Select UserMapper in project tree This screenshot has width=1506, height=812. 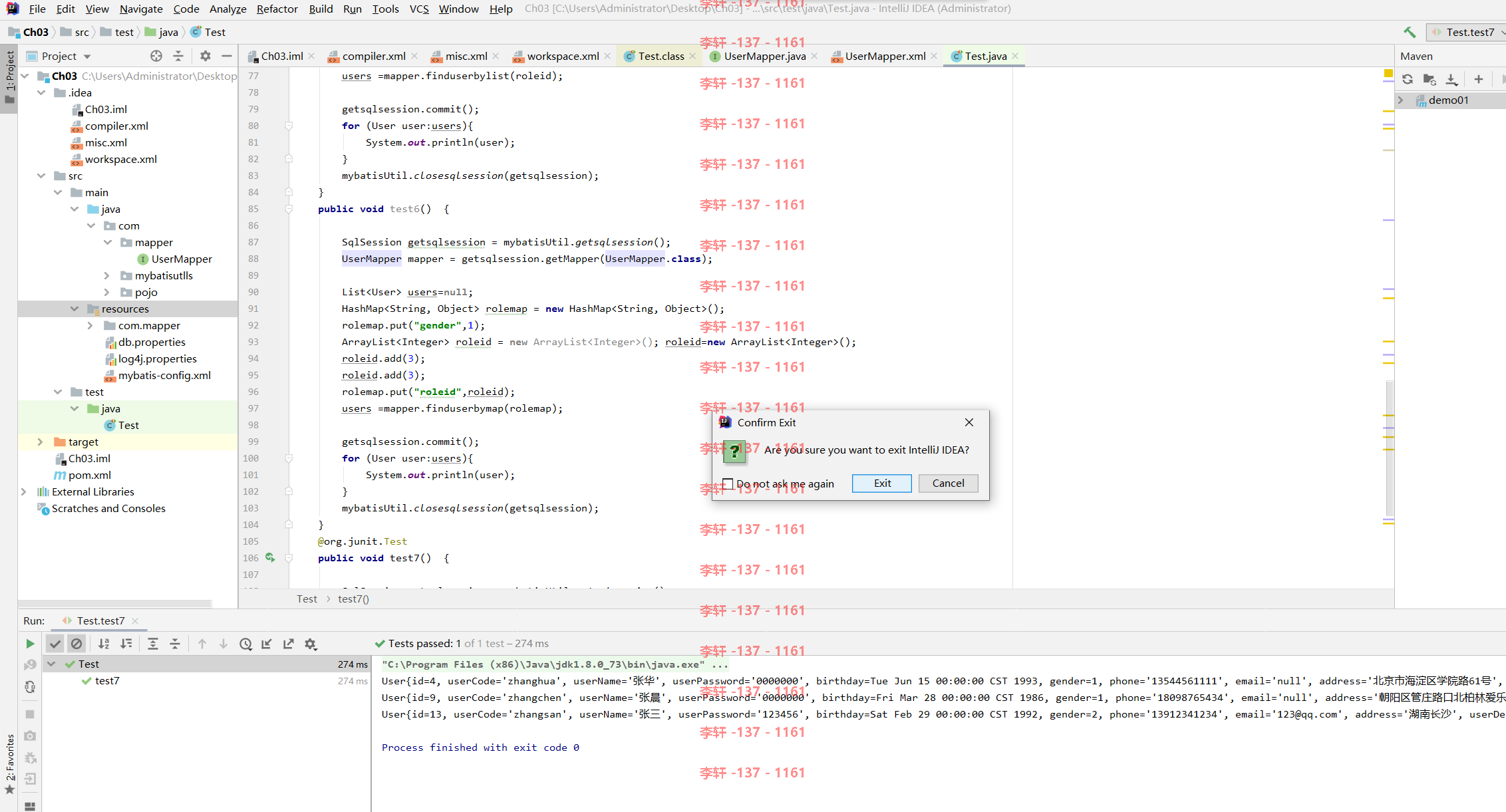click(x=181, y=259)
